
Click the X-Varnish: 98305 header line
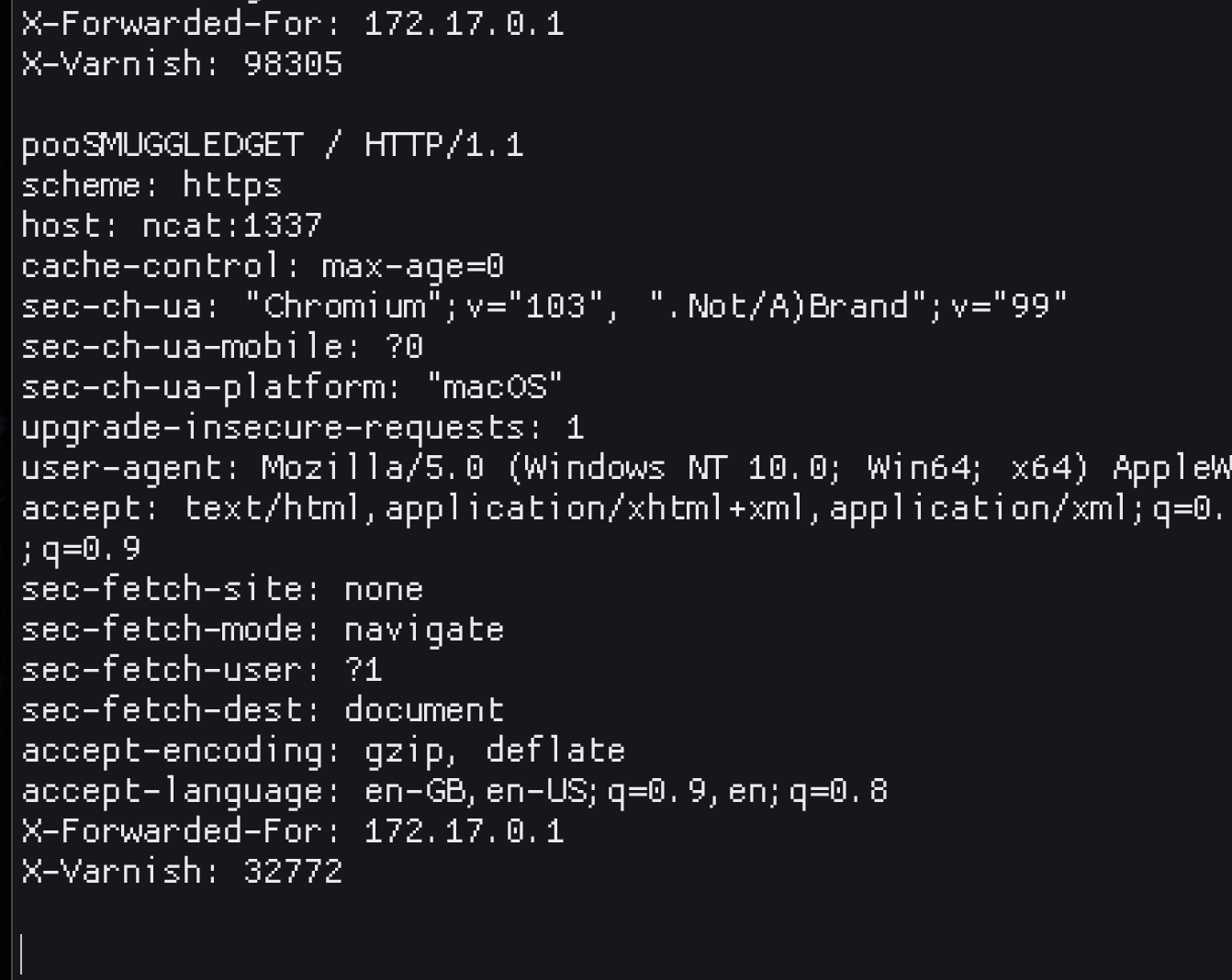[182, 64]
